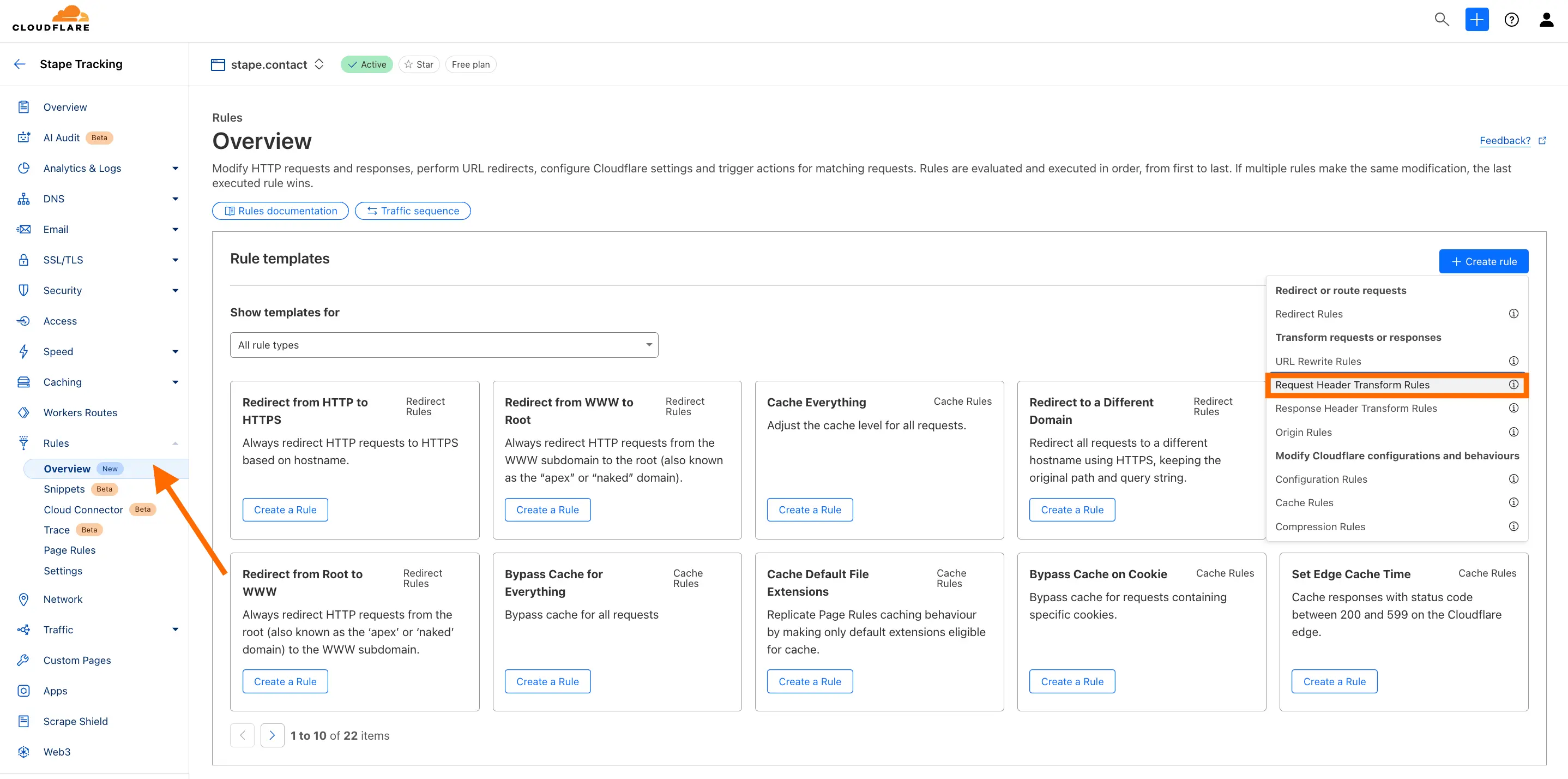
Task: Click the Rules funnel icon
Action: [x=24, y=443]
